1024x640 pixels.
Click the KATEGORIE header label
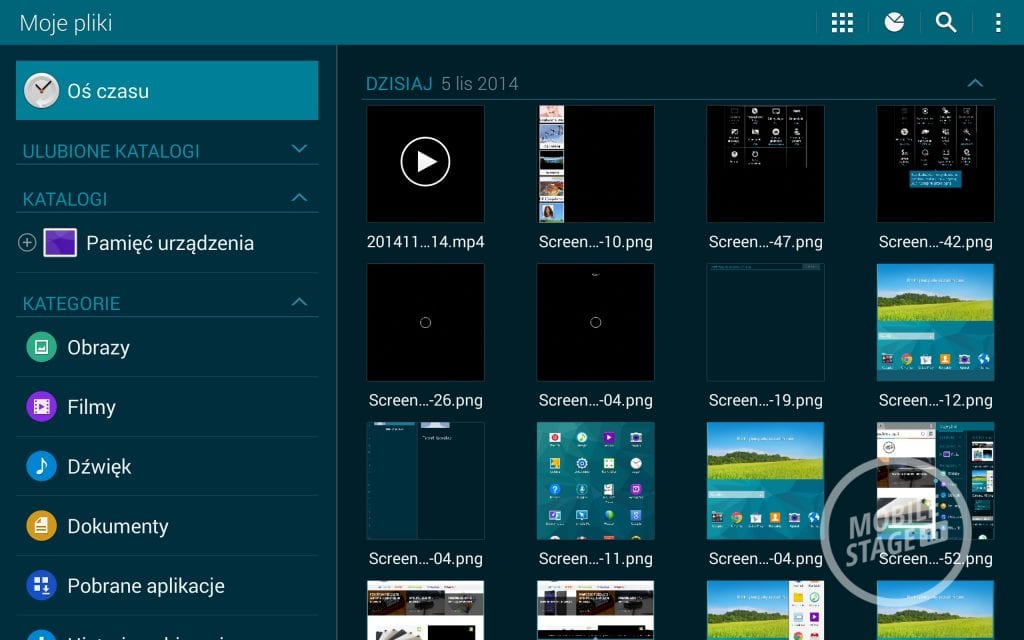click(72, 304)
